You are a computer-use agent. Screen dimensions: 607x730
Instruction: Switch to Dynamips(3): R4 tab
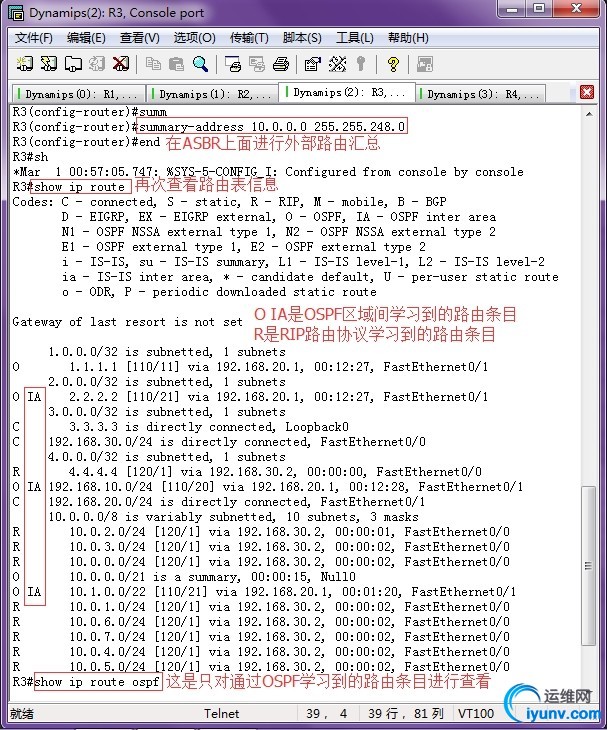click(480, 94)
